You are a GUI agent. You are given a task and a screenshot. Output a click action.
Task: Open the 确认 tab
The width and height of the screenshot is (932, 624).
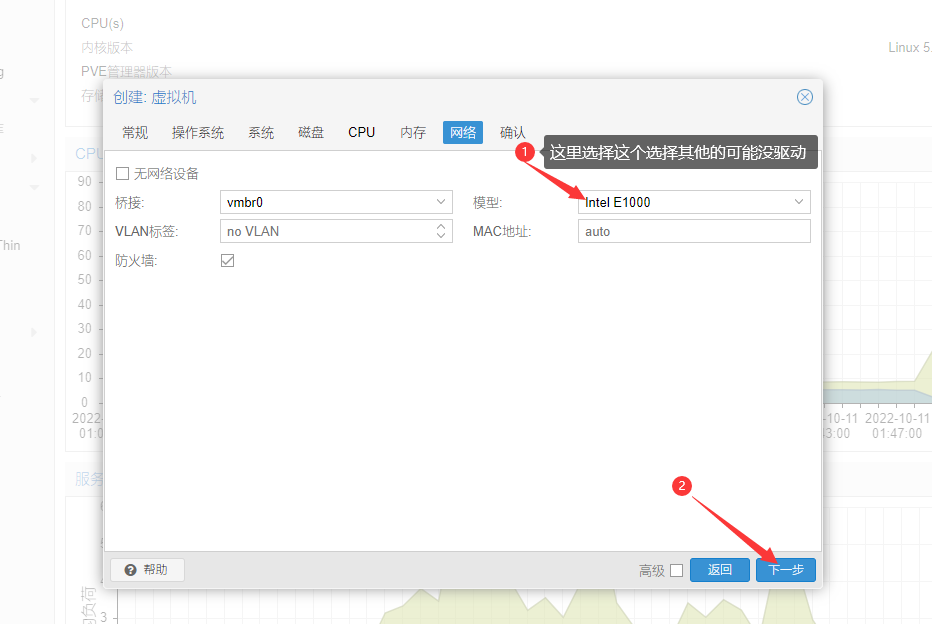click(512, 133)
